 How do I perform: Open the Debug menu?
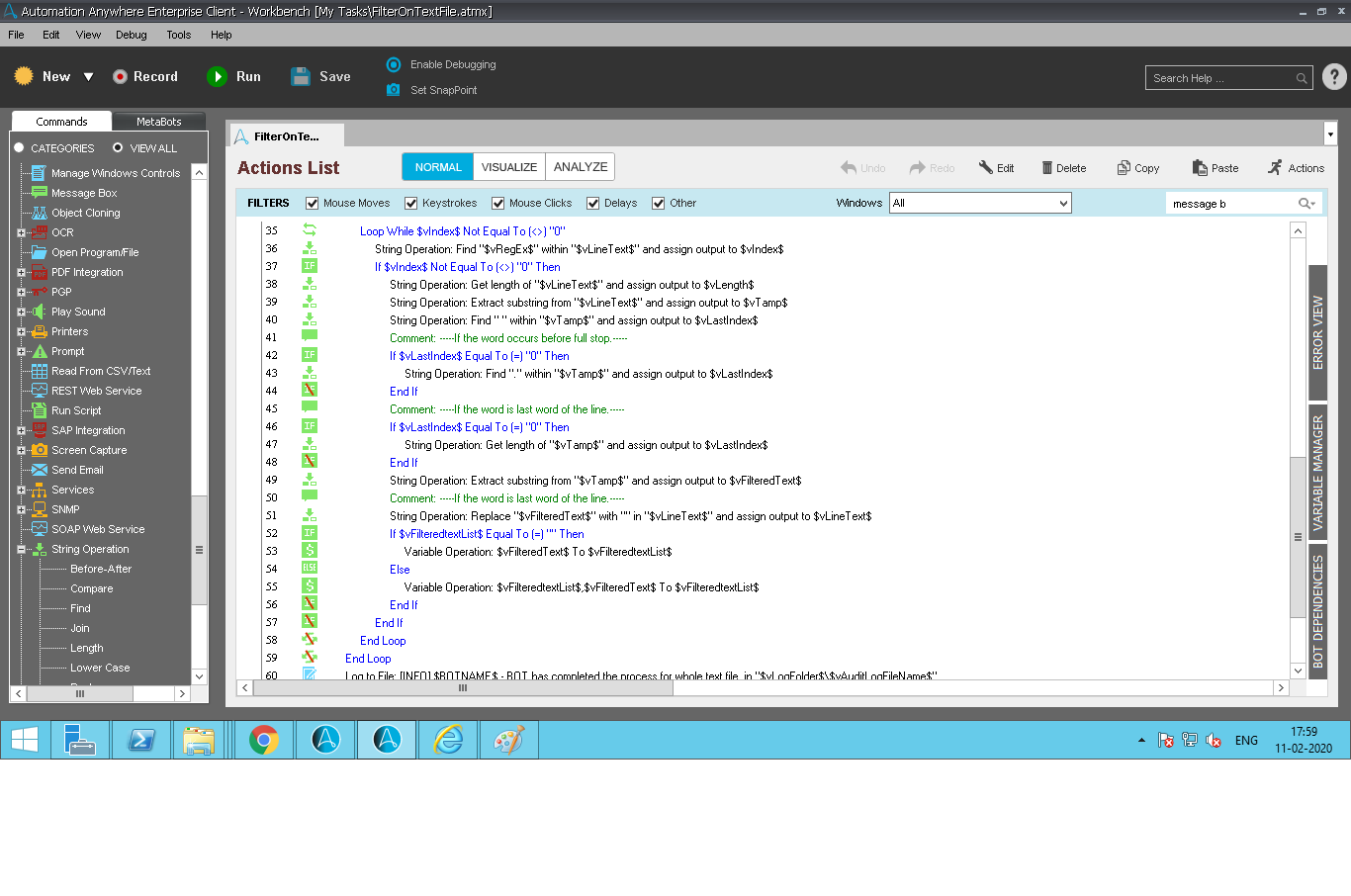pos(131,35)
